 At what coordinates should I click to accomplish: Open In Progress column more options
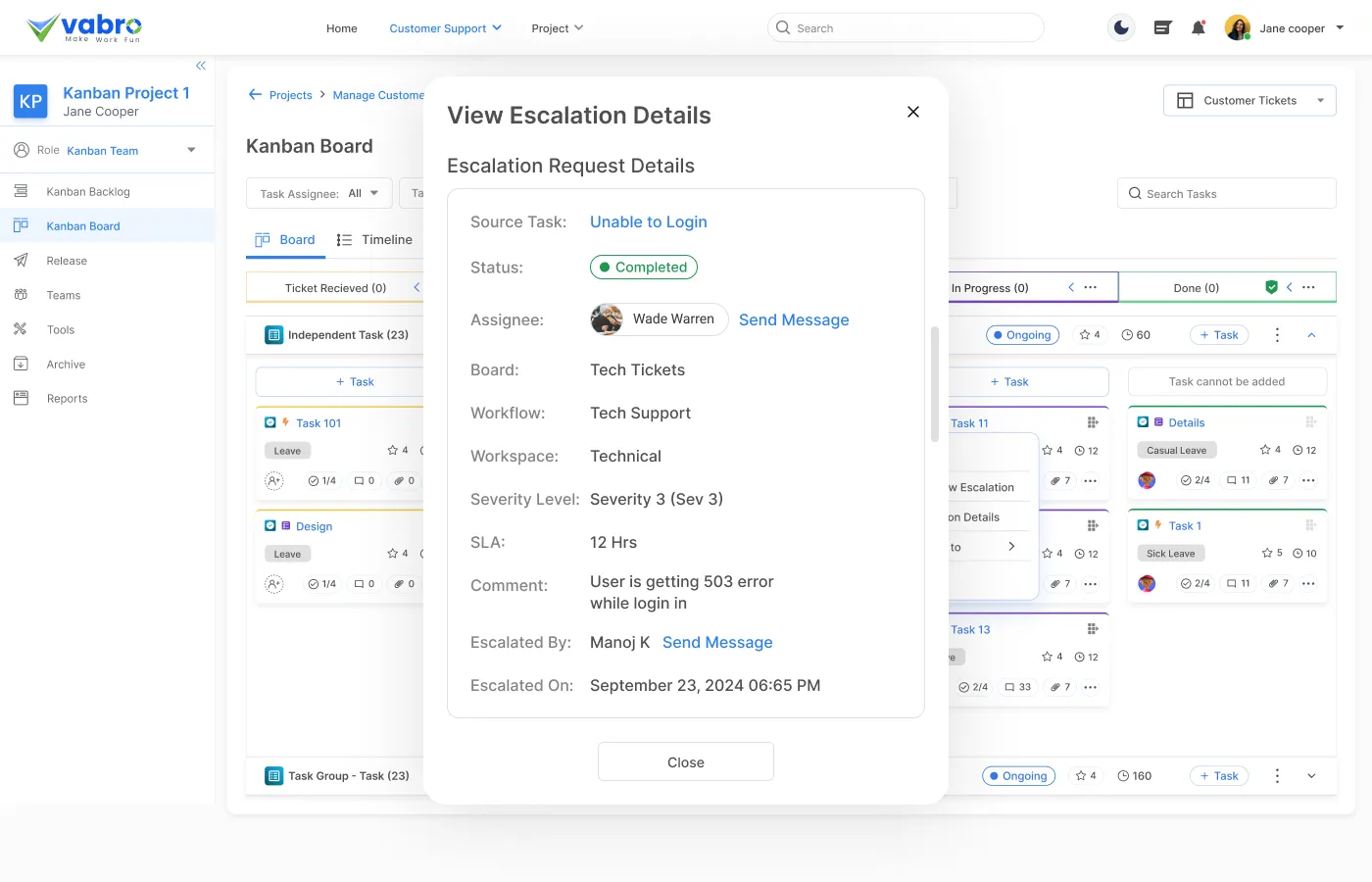point(1091,287)
